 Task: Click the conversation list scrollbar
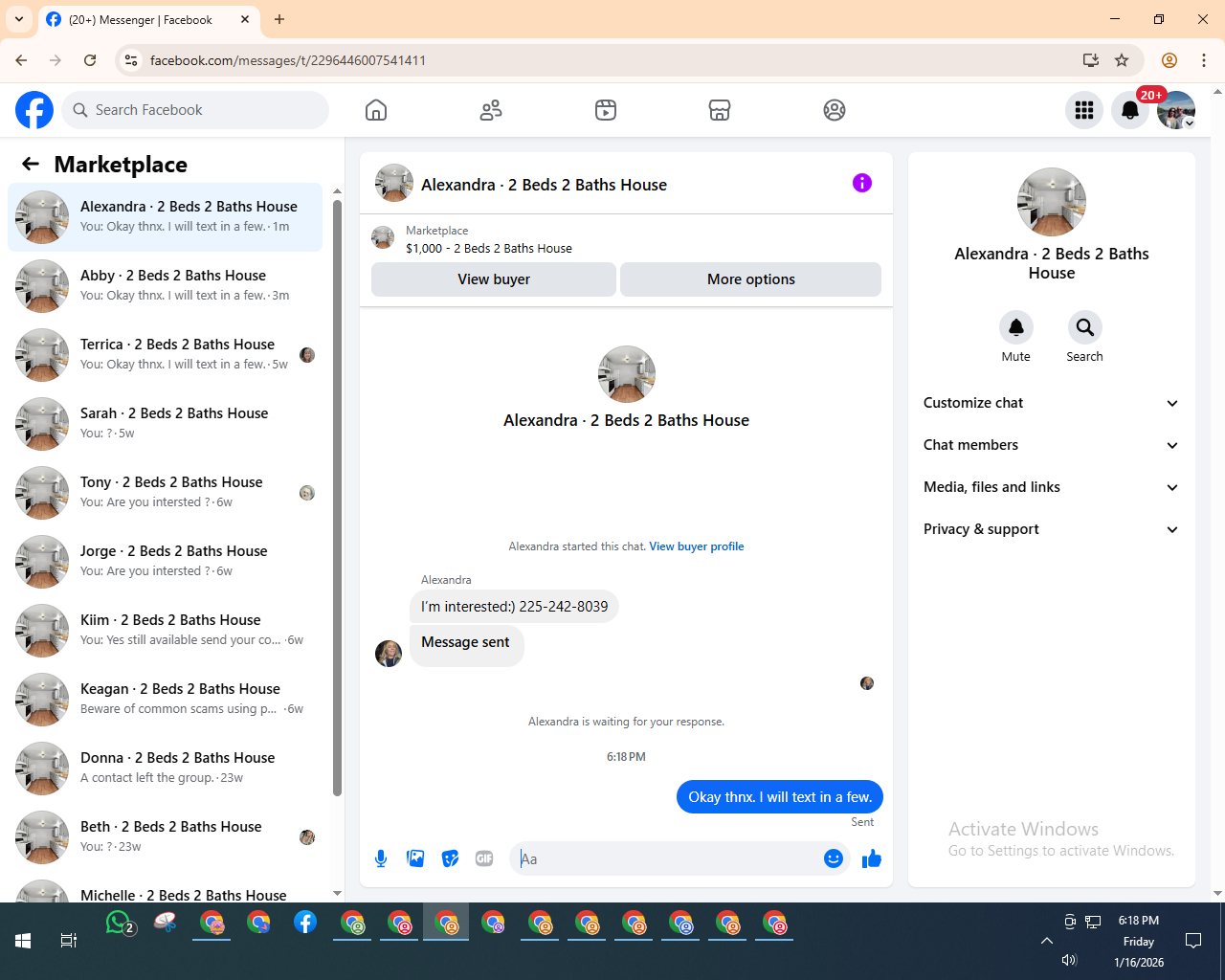pos(337,498)
